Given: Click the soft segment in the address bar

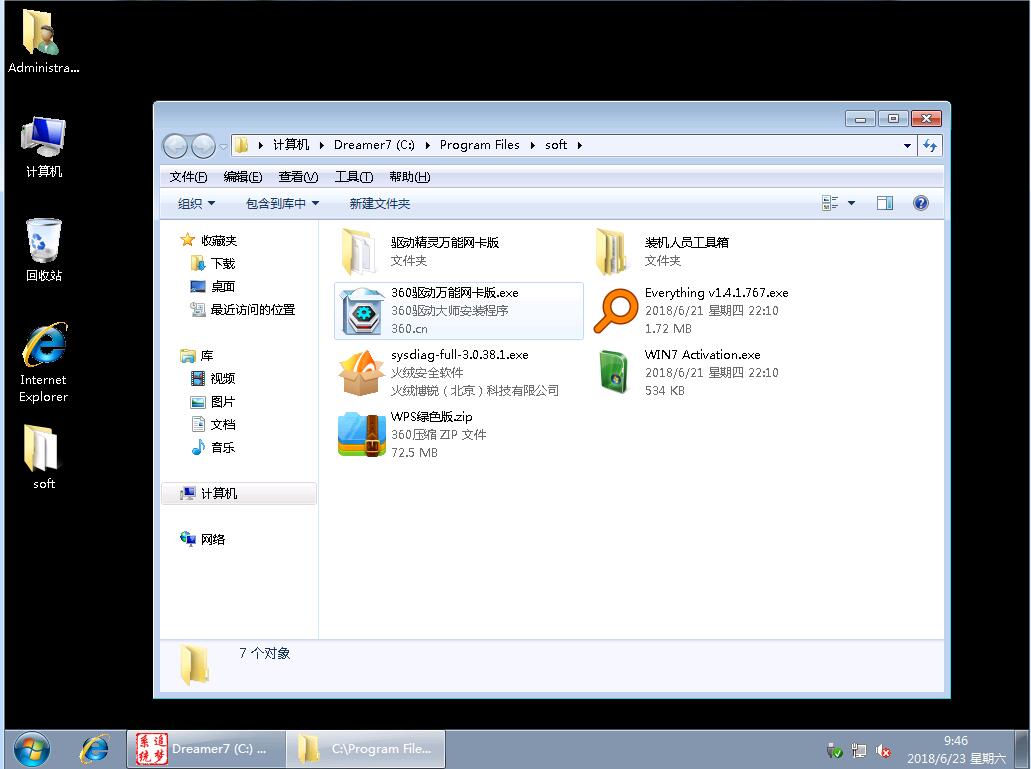Looking at the screenshot, I should coord(556,145).
